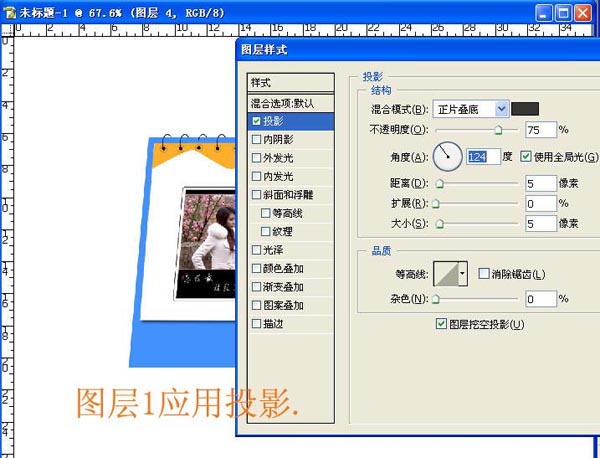Click the Photoshop document icon in title bar
This screenshot has height=458, width=600.
[9, 13]
